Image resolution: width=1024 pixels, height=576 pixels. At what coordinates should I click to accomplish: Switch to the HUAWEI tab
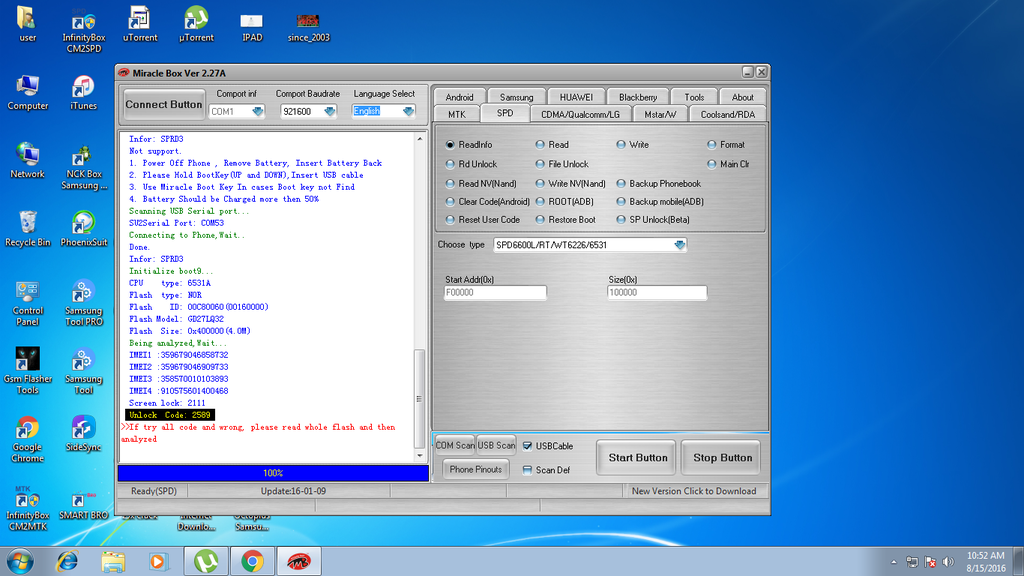click(x=576, y=97)
